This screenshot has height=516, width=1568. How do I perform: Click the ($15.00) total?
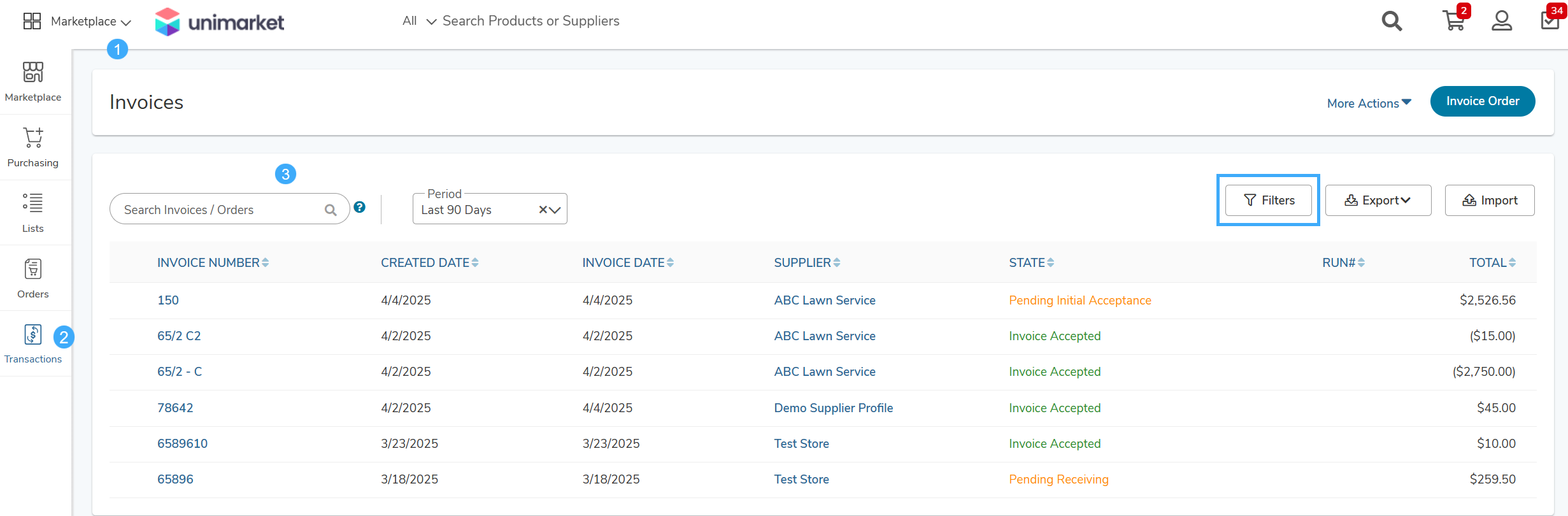pyautogui.click(x=1493, y=336)
